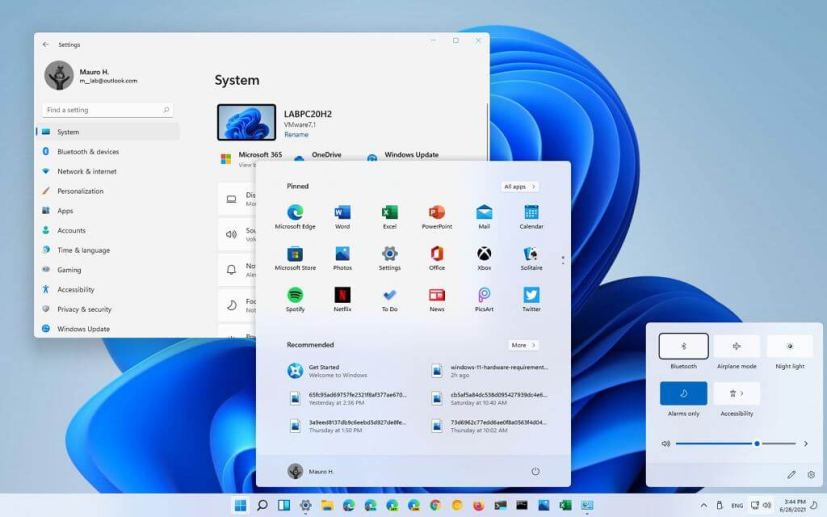This screenshot has height=517, width=827.
Task: Open File Explorer from the taskbar
Action: coord(327,505)
